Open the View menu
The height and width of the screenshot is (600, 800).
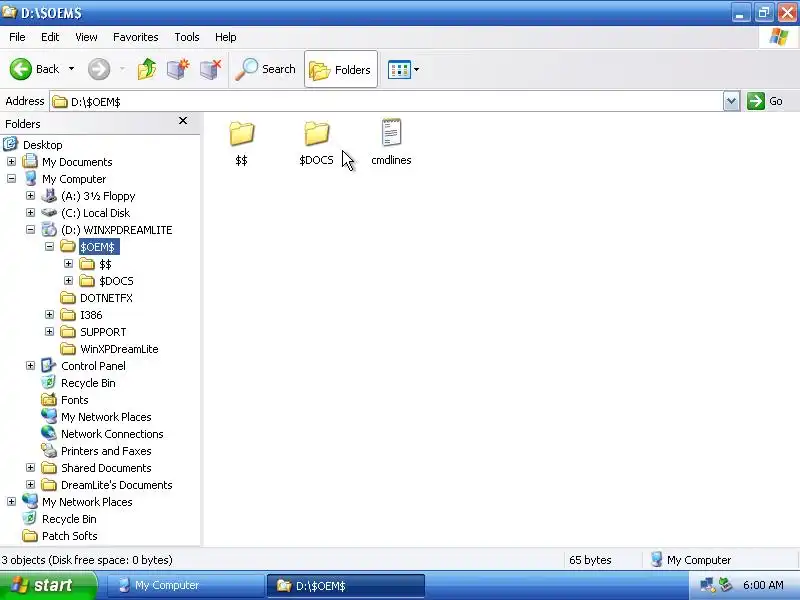(86, 37)
